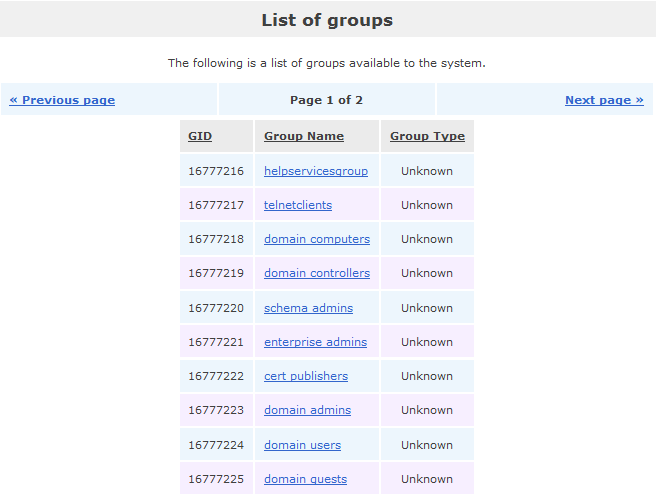Click GID 16777216 cell
The height and width of the screenshot is (495, 656).
[216, 171]
